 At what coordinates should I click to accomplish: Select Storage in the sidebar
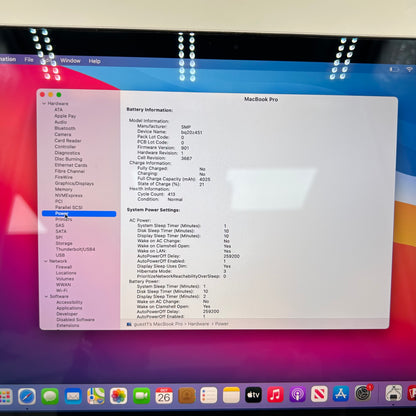[64, 243]
